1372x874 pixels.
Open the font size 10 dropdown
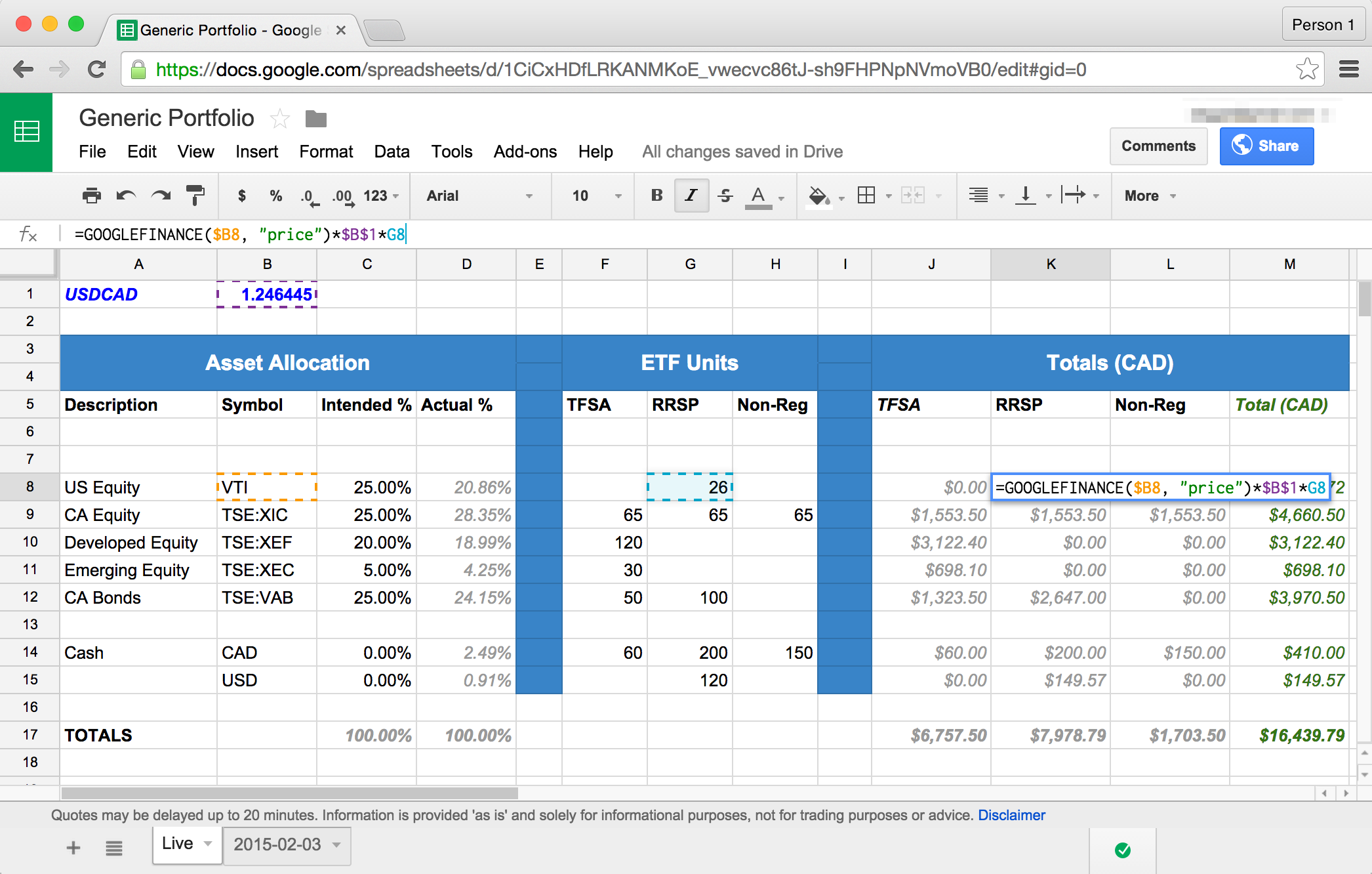click(x=596, y=196)
